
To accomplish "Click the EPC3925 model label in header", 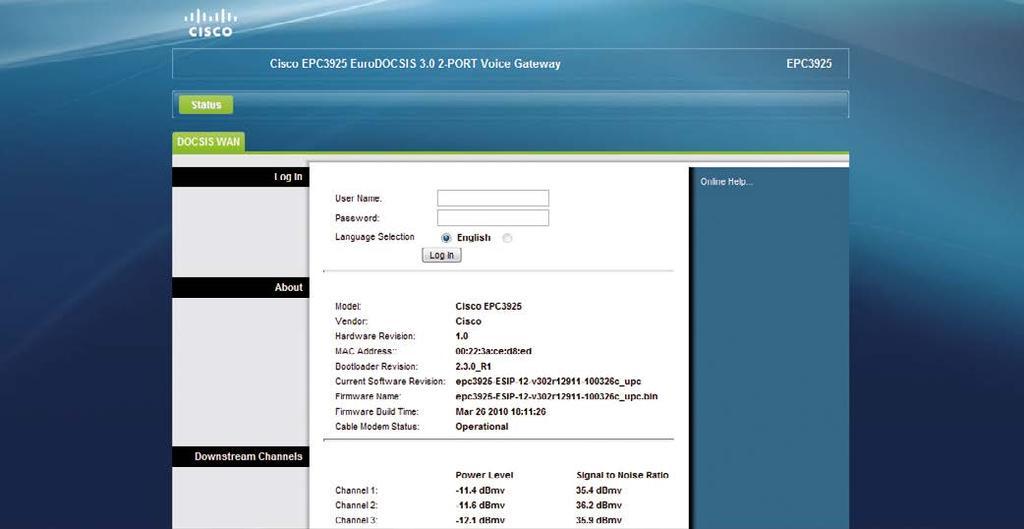I will pyautogui.click(x=809, y=64).
